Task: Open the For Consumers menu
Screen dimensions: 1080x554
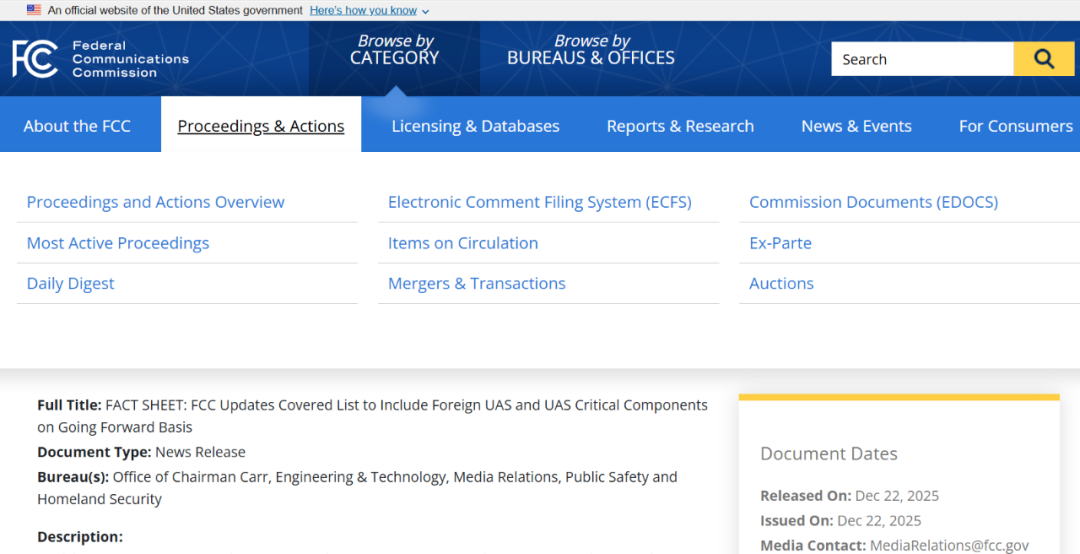Action: 1015,126
